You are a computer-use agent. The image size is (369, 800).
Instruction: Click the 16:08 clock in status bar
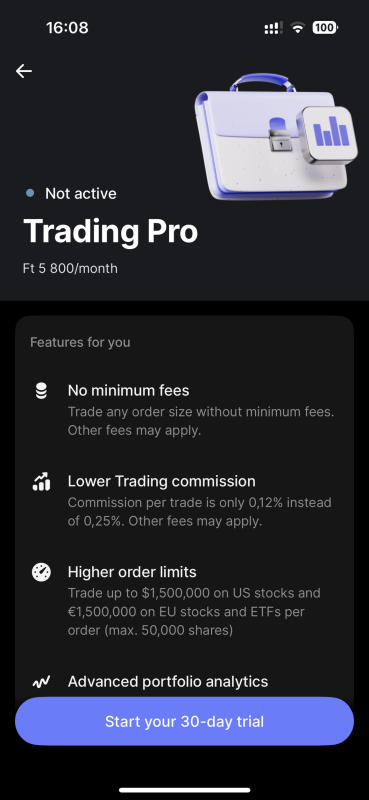tap(67, 28)
